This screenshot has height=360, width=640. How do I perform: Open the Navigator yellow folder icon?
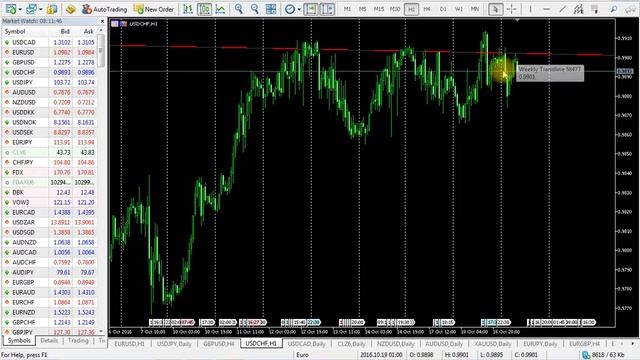coord(71,9)
